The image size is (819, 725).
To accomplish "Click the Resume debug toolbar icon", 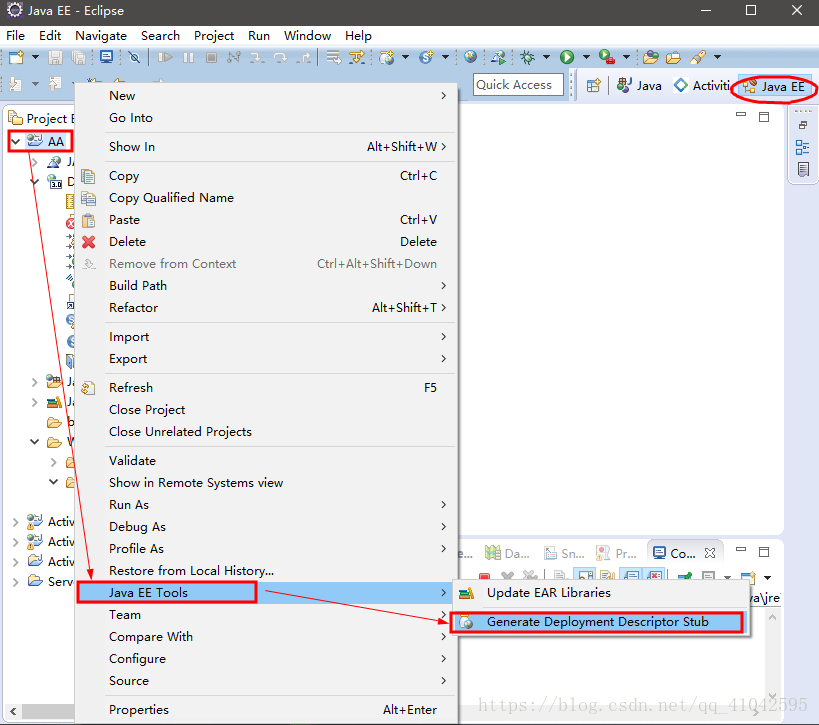I will [165, 57].
